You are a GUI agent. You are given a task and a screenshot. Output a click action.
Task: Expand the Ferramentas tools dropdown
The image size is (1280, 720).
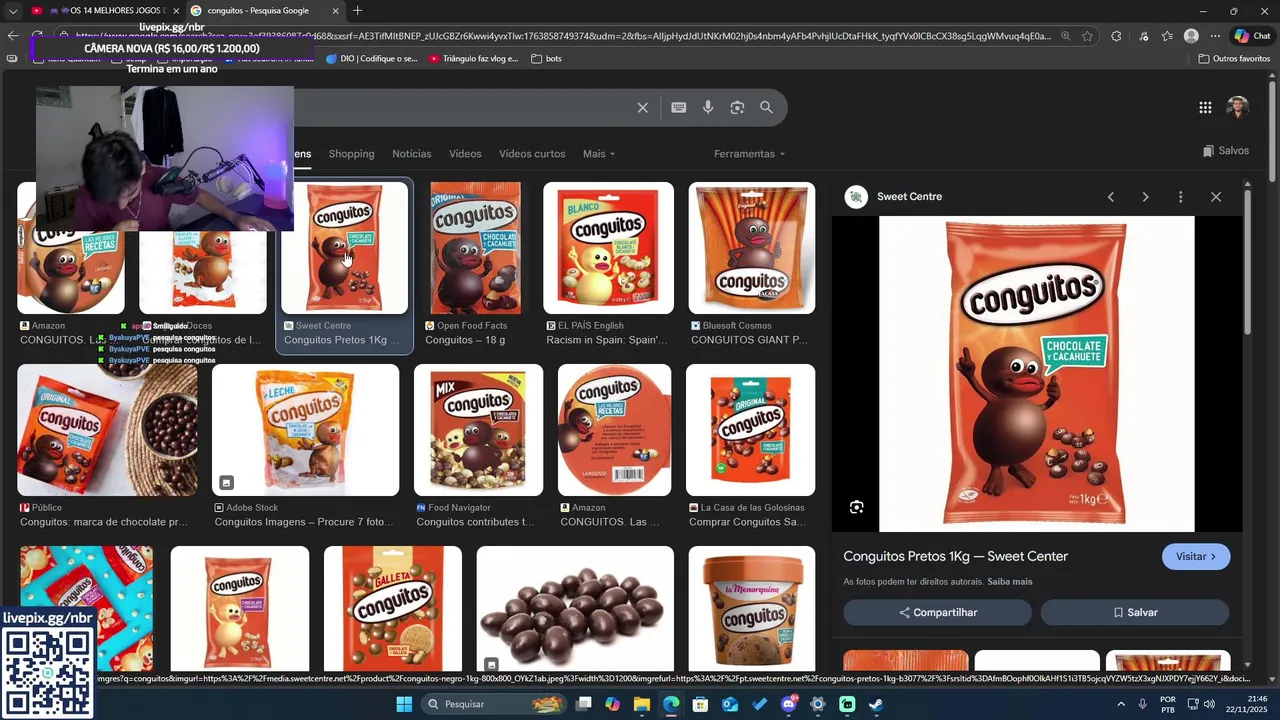pyautogui.click(x=750, y=154)
